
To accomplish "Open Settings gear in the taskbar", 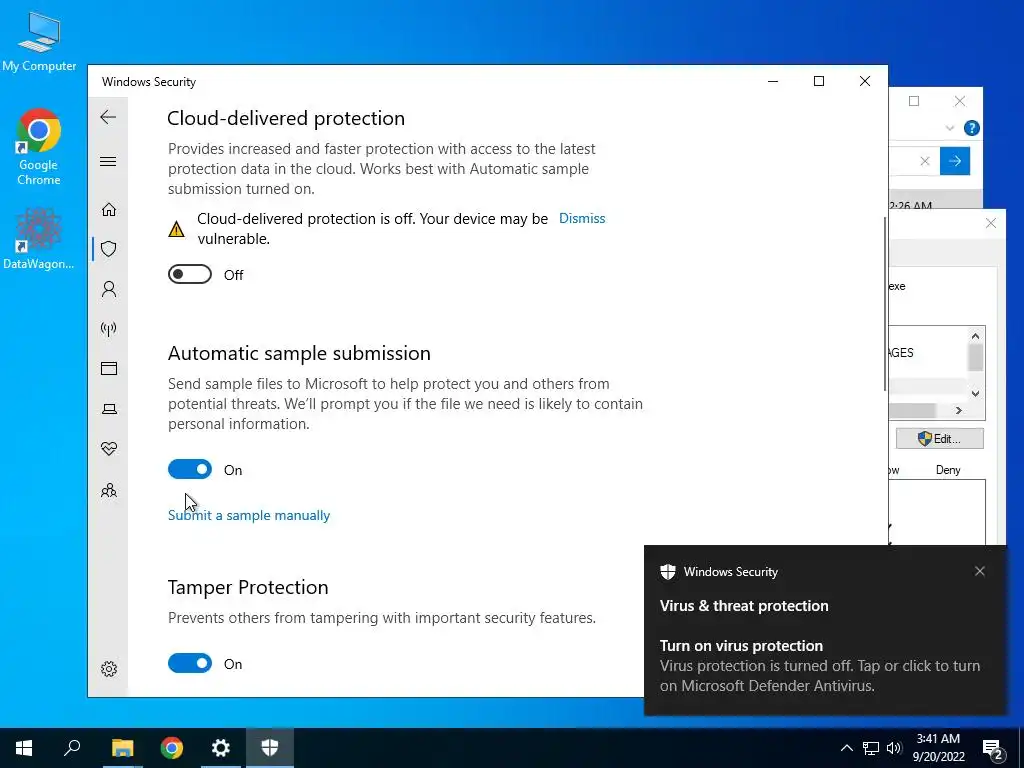I will point(221,748).
